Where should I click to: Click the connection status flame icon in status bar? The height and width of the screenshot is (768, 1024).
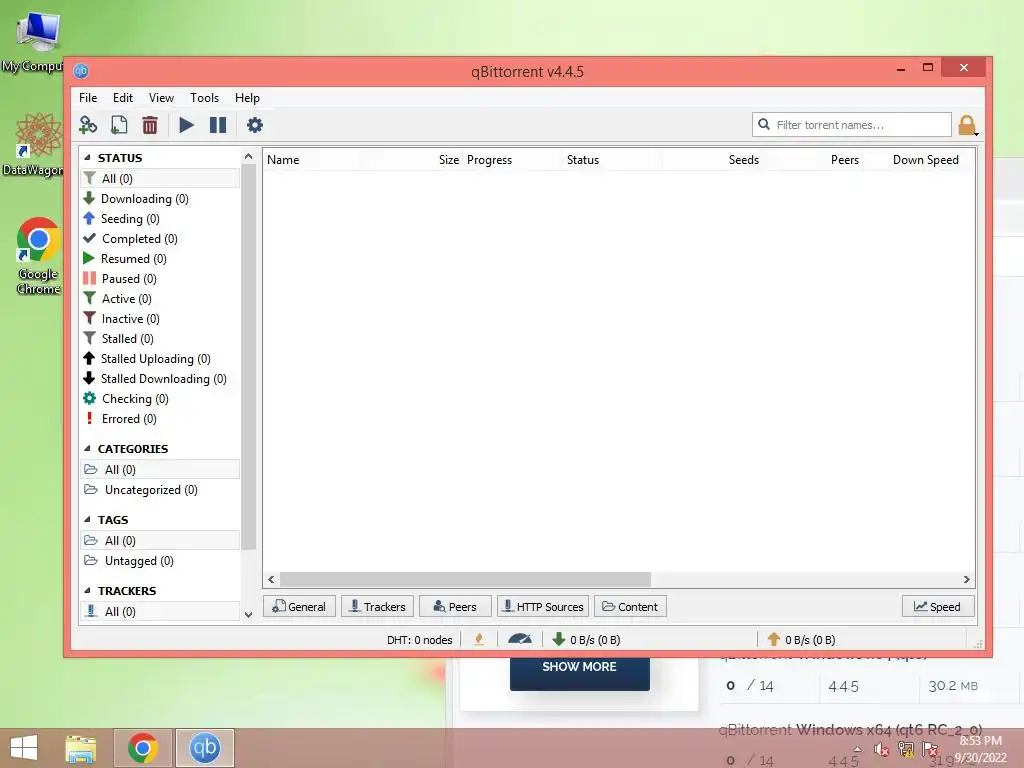[479, 639]
